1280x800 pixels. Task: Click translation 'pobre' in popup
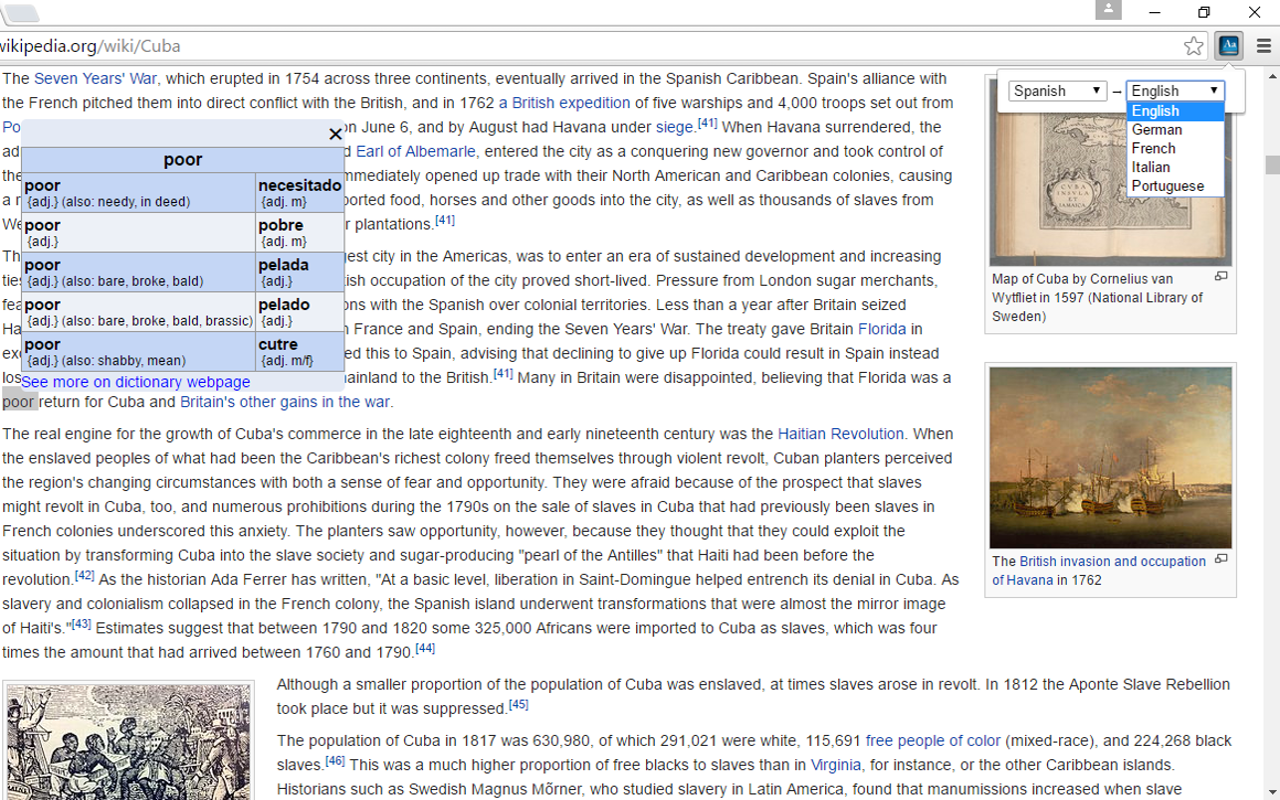click(x=281, y=226)
